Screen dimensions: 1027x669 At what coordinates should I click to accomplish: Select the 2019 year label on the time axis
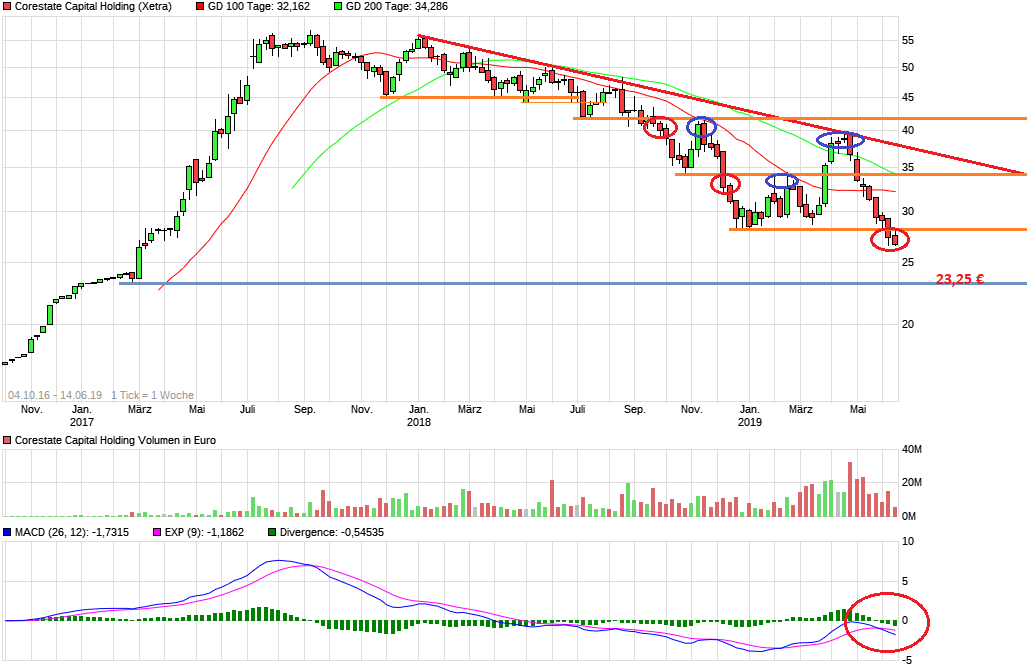coord(750,423)
